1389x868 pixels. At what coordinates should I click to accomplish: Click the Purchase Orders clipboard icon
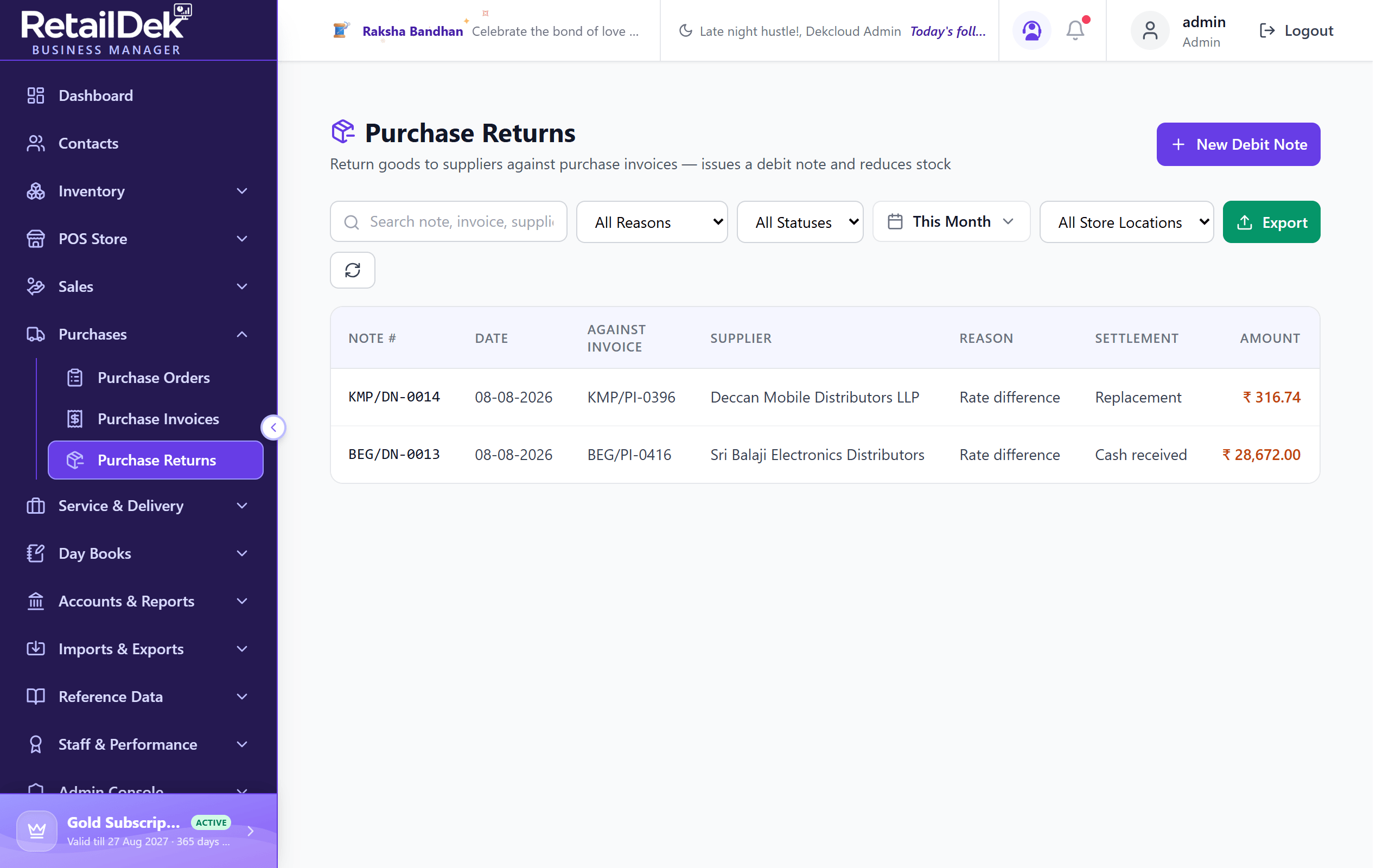pyautogui.click(x=75, y=377)
